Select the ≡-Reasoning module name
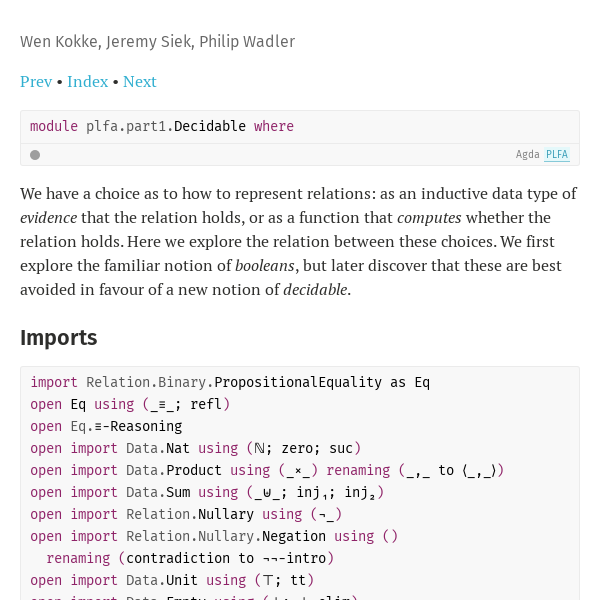The width and height of the screenshot is (600, 600). 138,426
